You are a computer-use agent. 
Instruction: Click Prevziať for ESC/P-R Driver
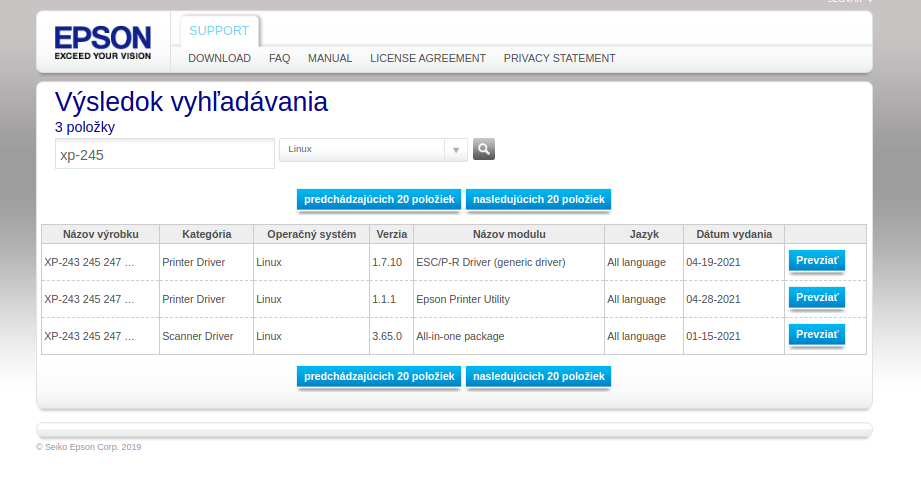point(817,261)
